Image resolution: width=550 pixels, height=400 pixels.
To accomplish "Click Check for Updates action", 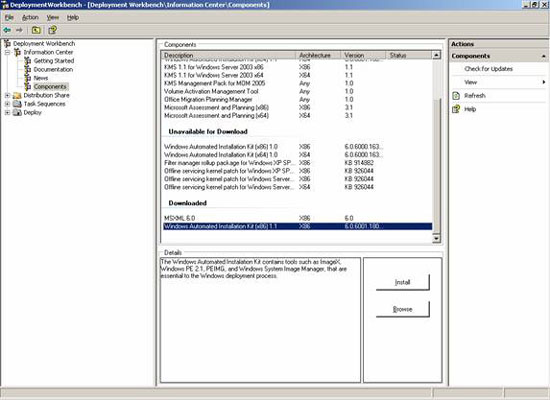I will [489, 69].
